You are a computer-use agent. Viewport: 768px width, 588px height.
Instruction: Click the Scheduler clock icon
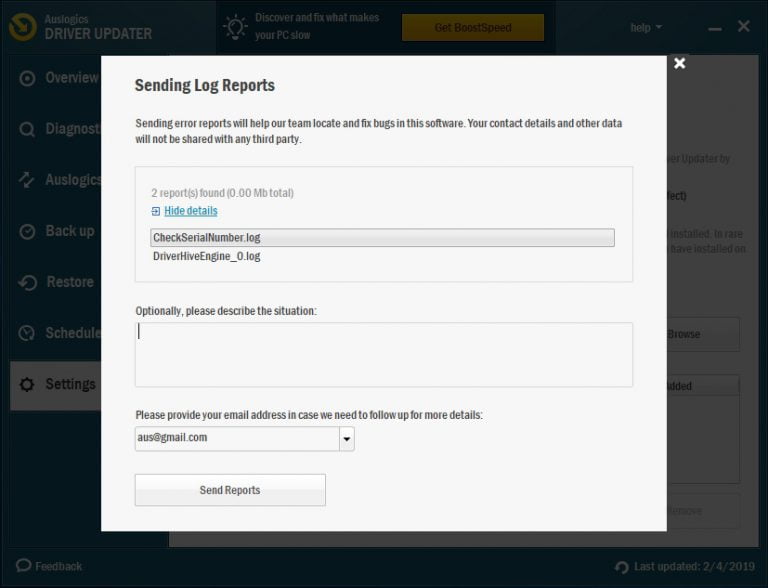point(27,333)
